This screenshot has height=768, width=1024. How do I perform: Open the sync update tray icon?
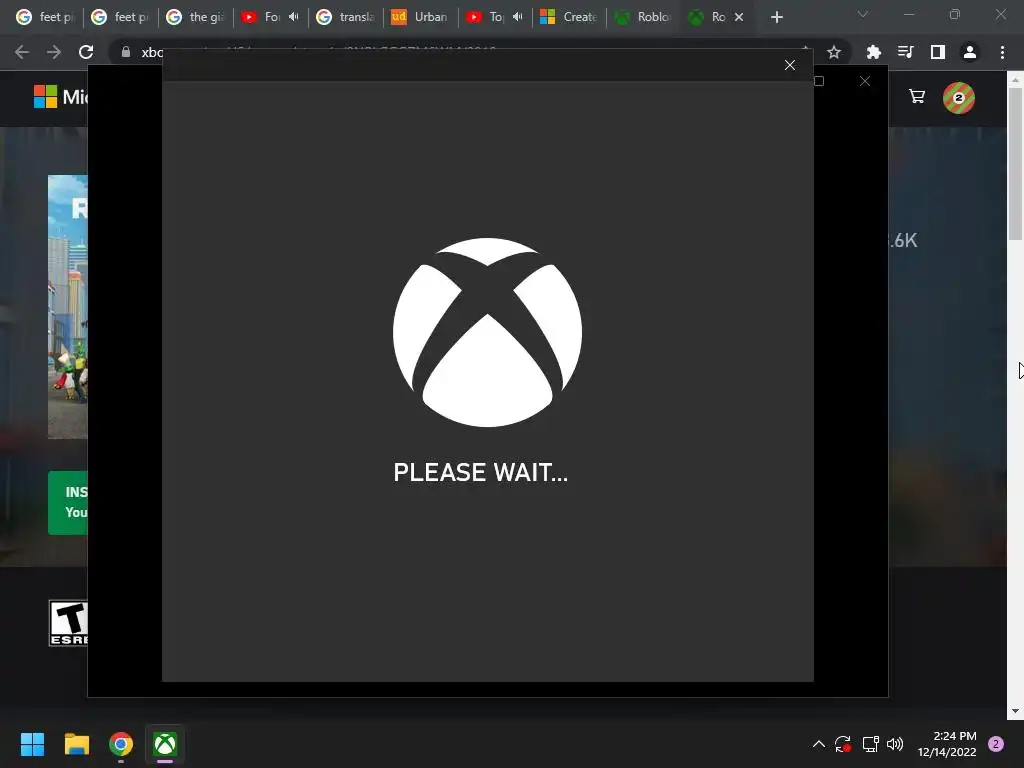tap(843, 744)
